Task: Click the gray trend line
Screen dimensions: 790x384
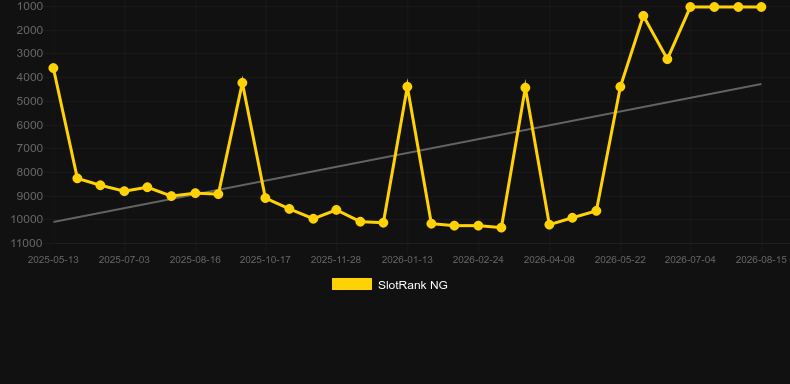Action: tap(407, 153)
